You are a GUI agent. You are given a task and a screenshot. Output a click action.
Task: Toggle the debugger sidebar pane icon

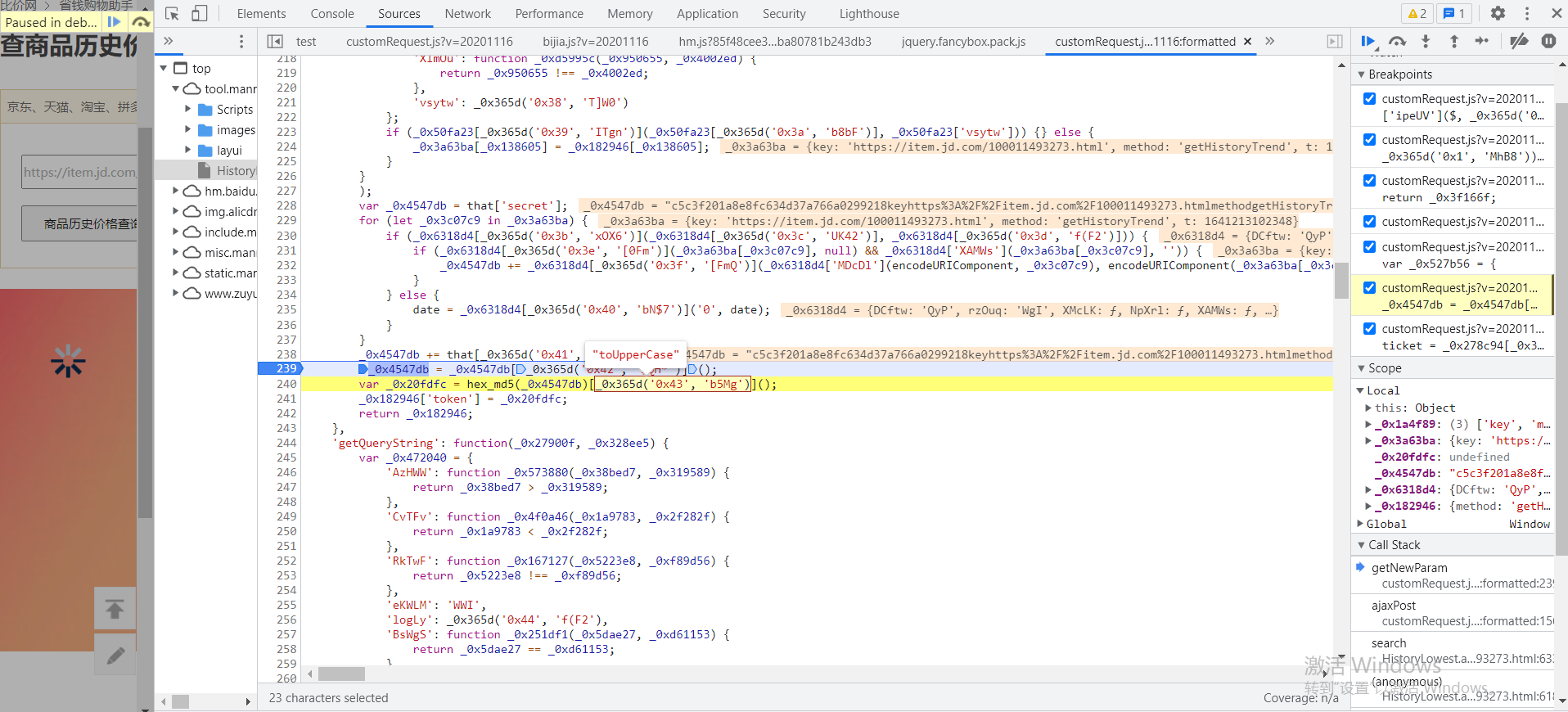click(1335, 41)
